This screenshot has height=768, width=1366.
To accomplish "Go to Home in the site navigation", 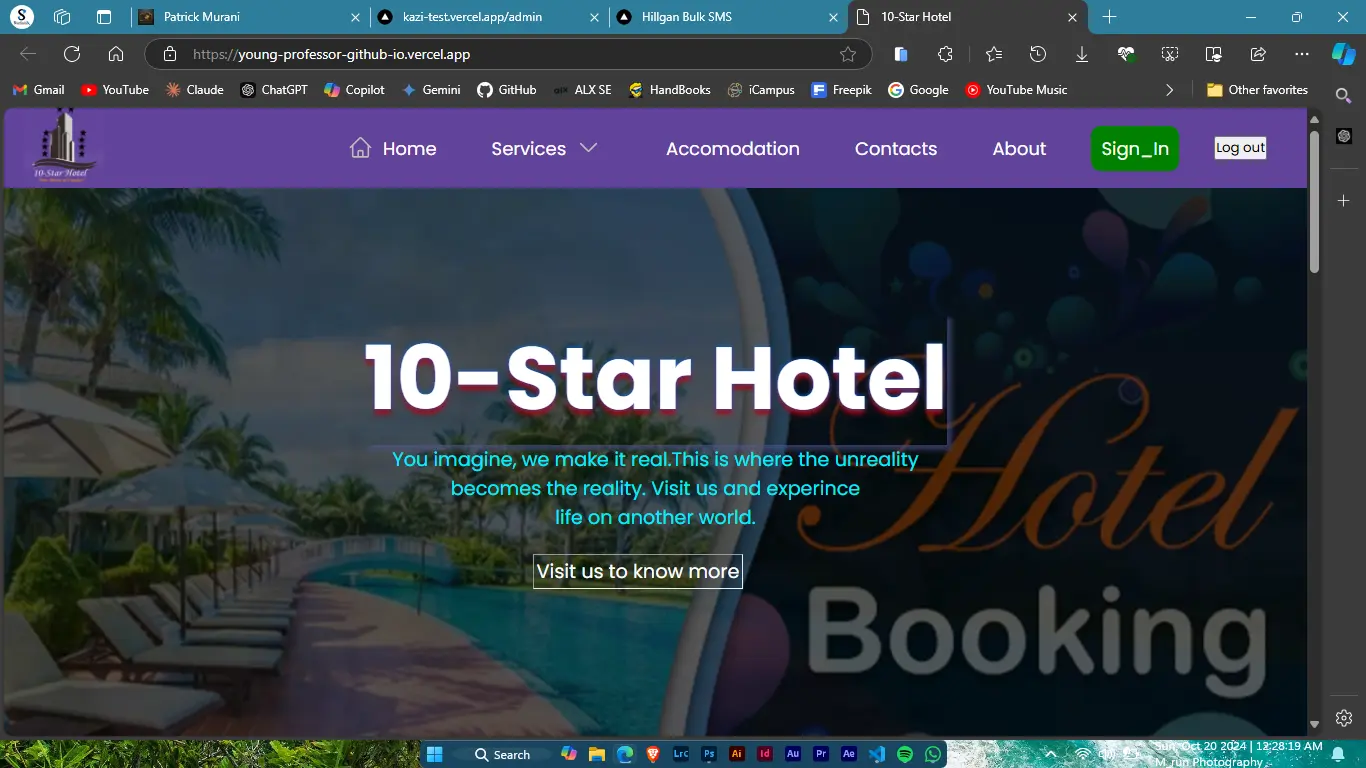I will (409, 148).
